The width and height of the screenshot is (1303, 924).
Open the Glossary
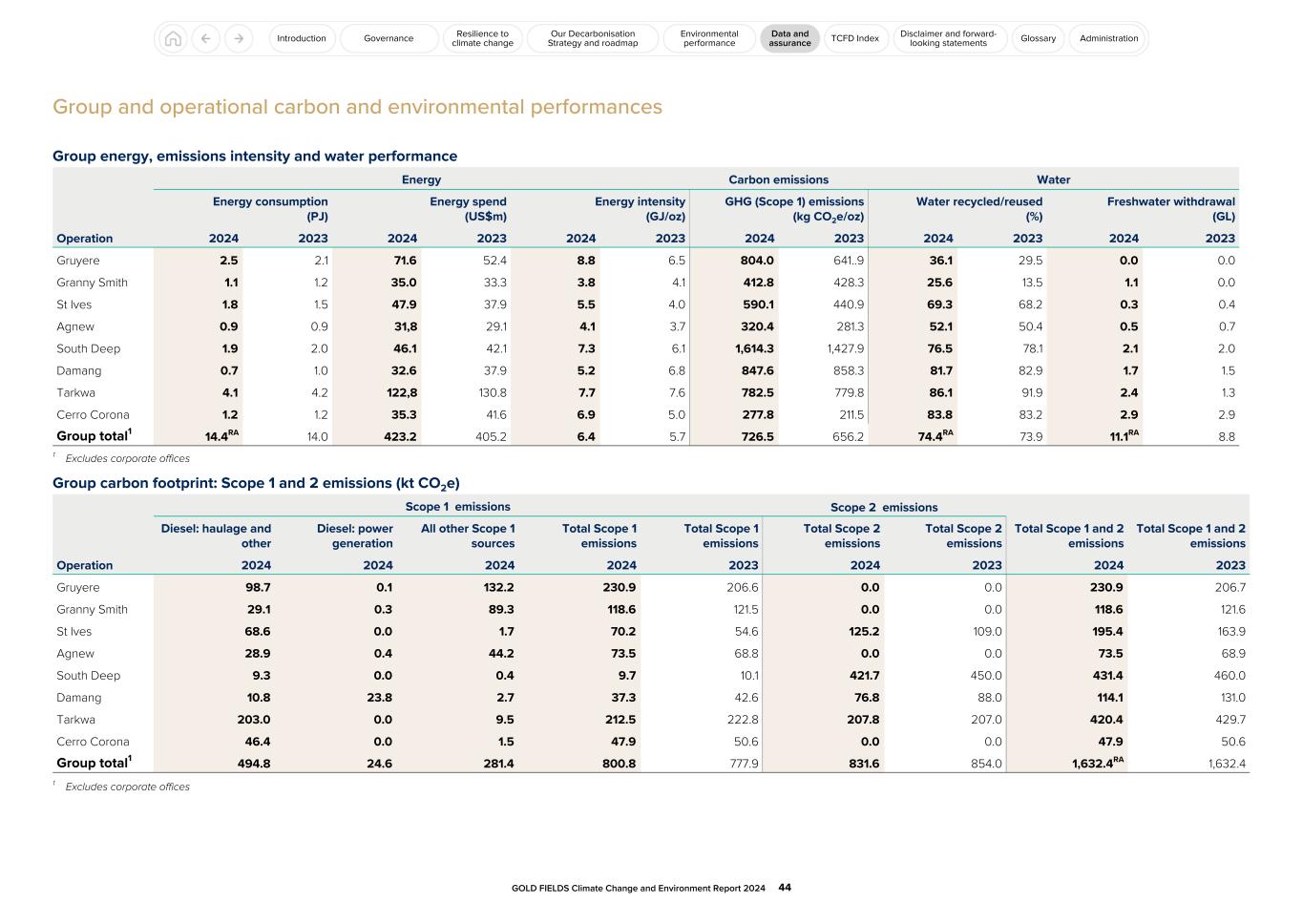coord(1038,38)
